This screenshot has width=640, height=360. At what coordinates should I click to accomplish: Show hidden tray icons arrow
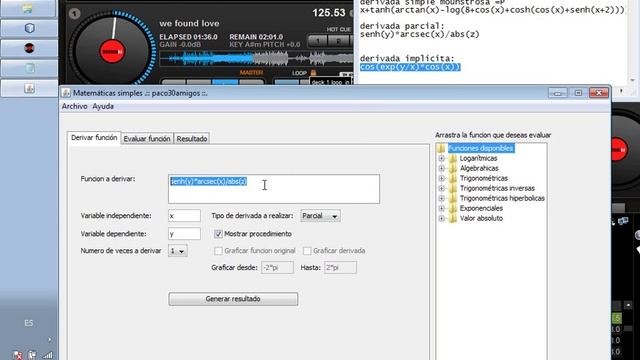click(x=50, y=339)
